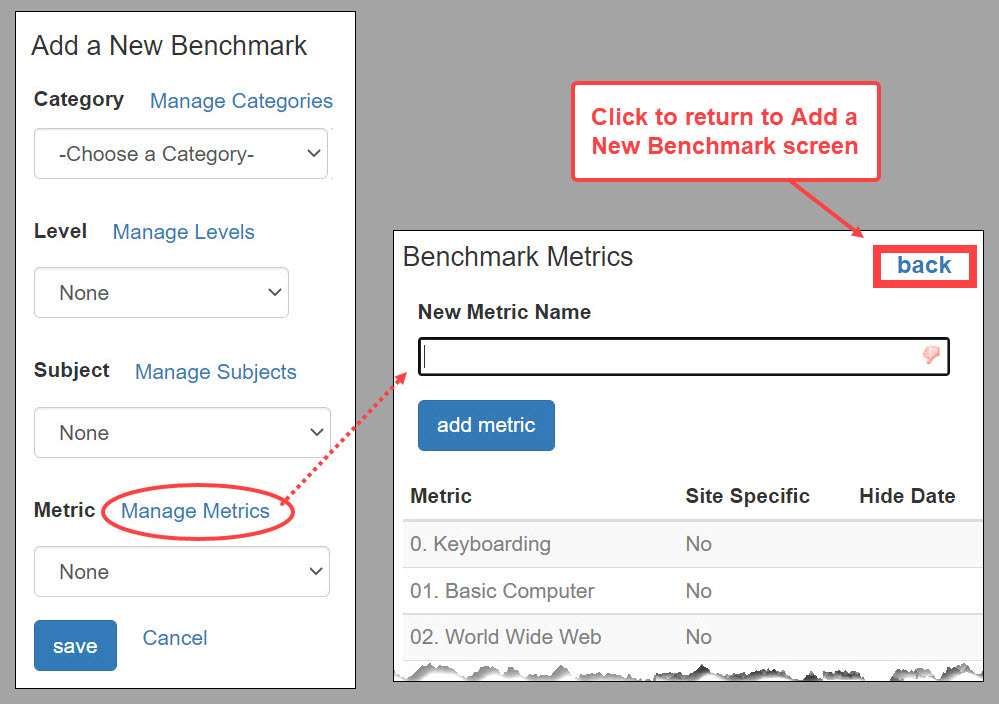Open Manage Categories
The image size is (999, 704).
240,101
